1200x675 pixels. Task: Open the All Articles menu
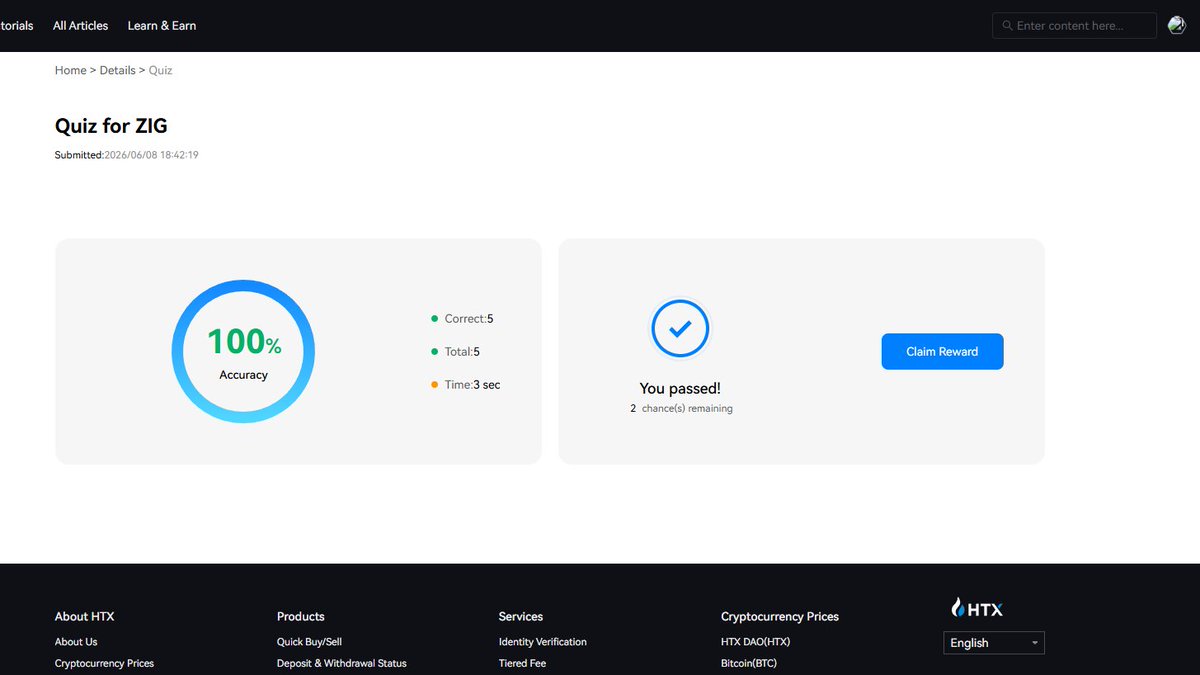click(80, 26)
